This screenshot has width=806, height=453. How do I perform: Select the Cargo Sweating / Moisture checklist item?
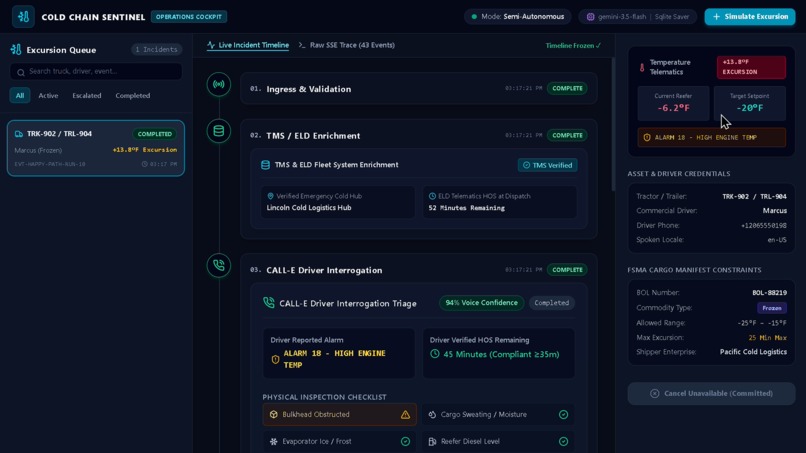coord(499,414)
